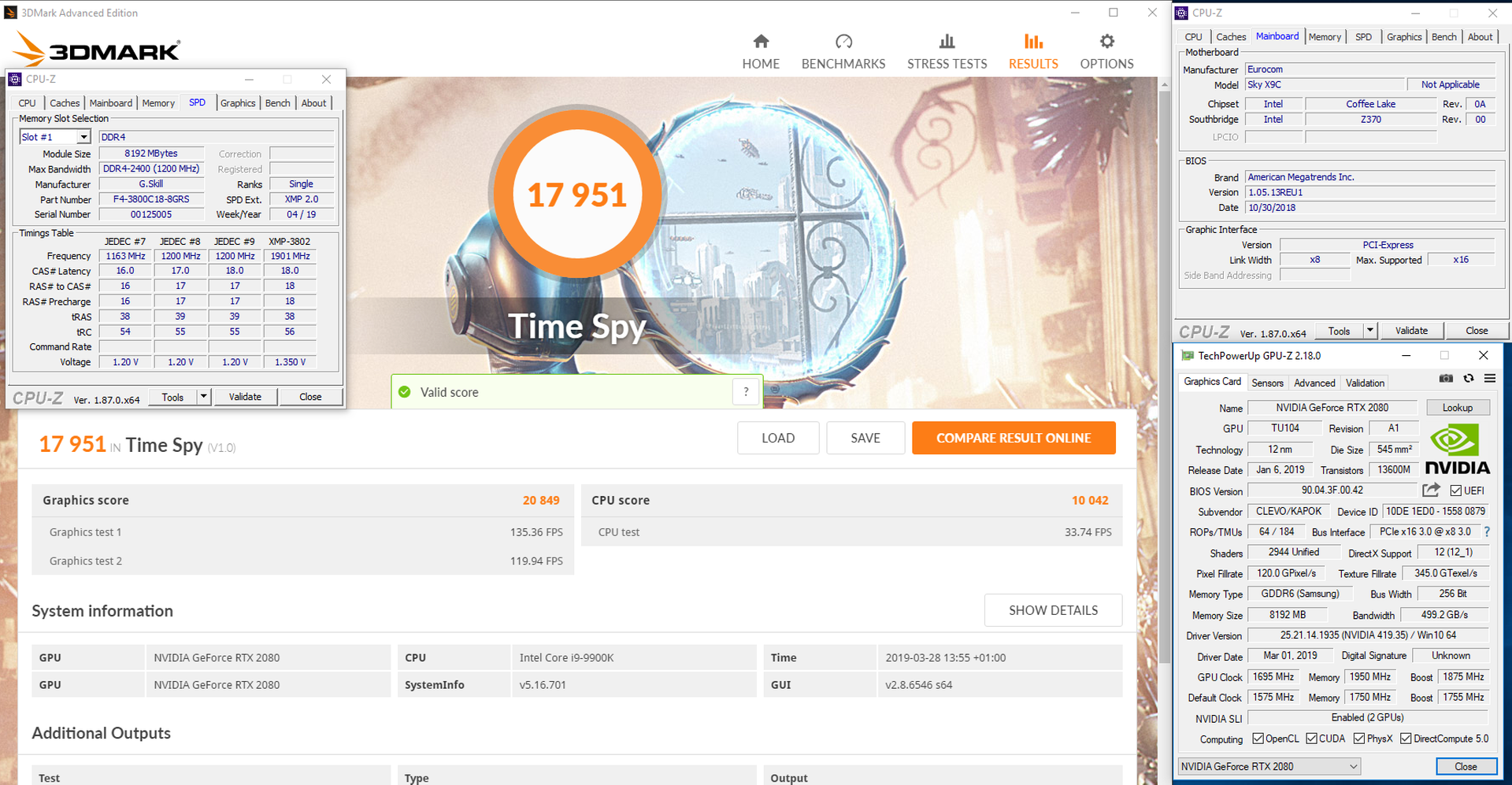Click the Intel Core i9-9900K text
This screenshot has height=785, width=1512.
(566, 657)
